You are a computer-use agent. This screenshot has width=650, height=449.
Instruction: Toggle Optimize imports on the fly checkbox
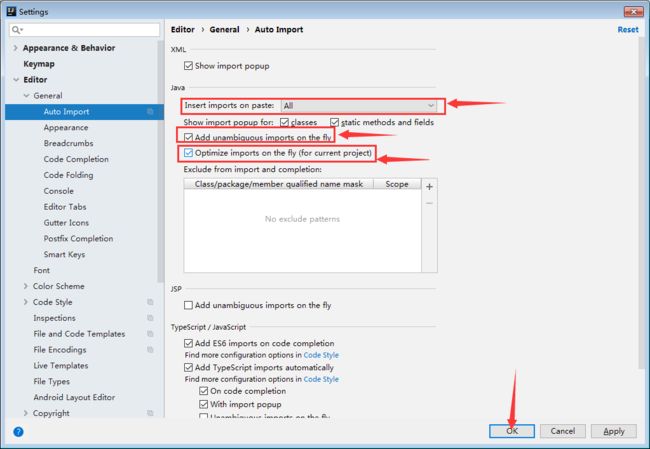188,153
